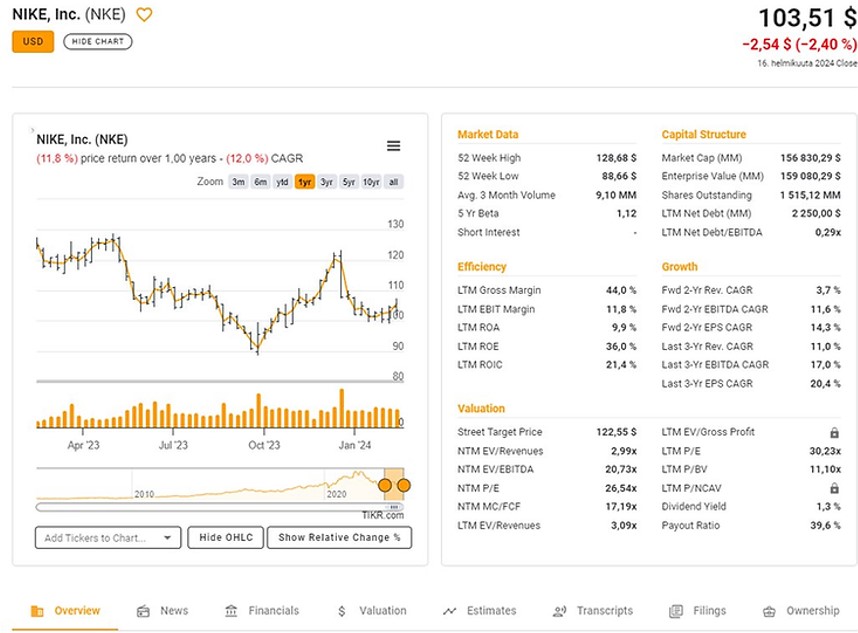
Task: Click the LTM P/E value 30,23x
Action: click(x=825, y=451)
